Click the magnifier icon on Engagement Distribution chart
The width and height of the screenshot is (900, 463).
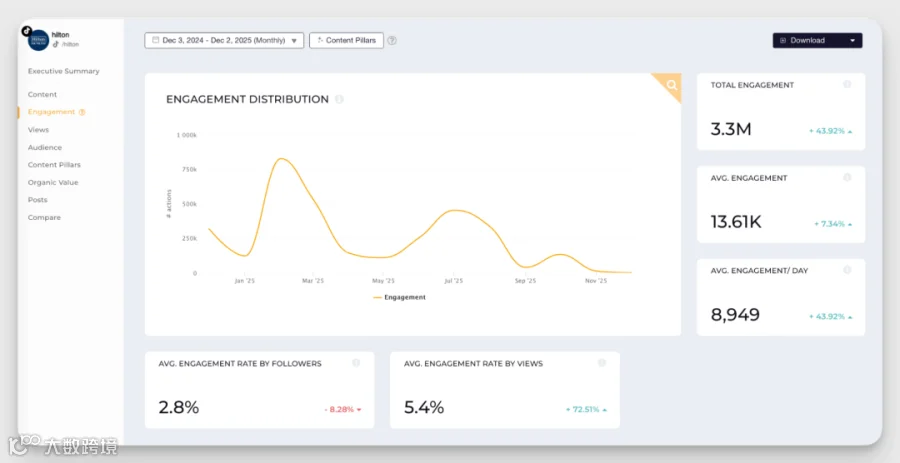[672, 85]
